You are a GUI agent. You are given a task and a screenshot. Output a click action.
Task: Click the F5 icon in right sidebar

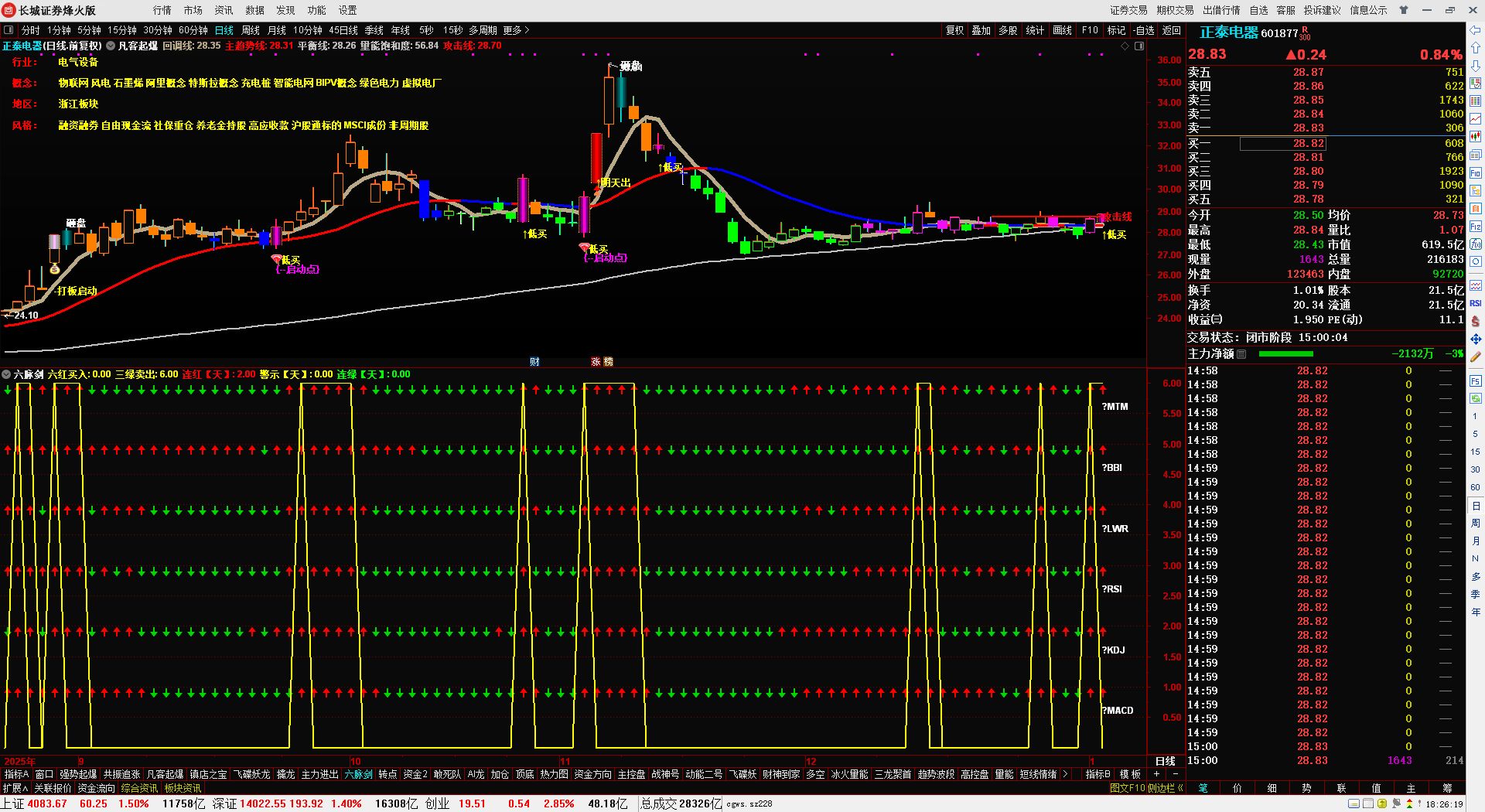pos(1476,381)
